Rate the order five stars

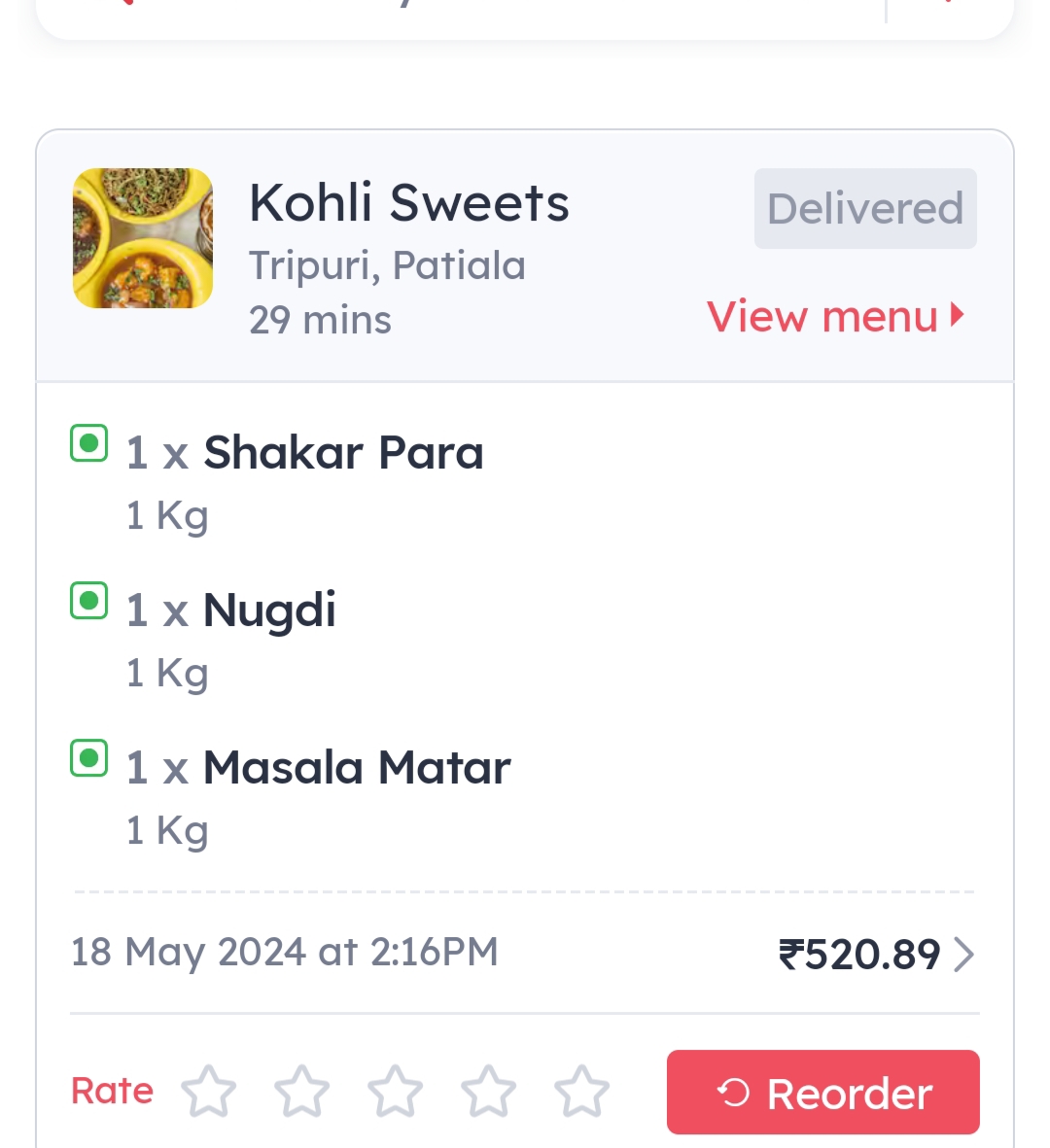click(x=581, y=1092)
